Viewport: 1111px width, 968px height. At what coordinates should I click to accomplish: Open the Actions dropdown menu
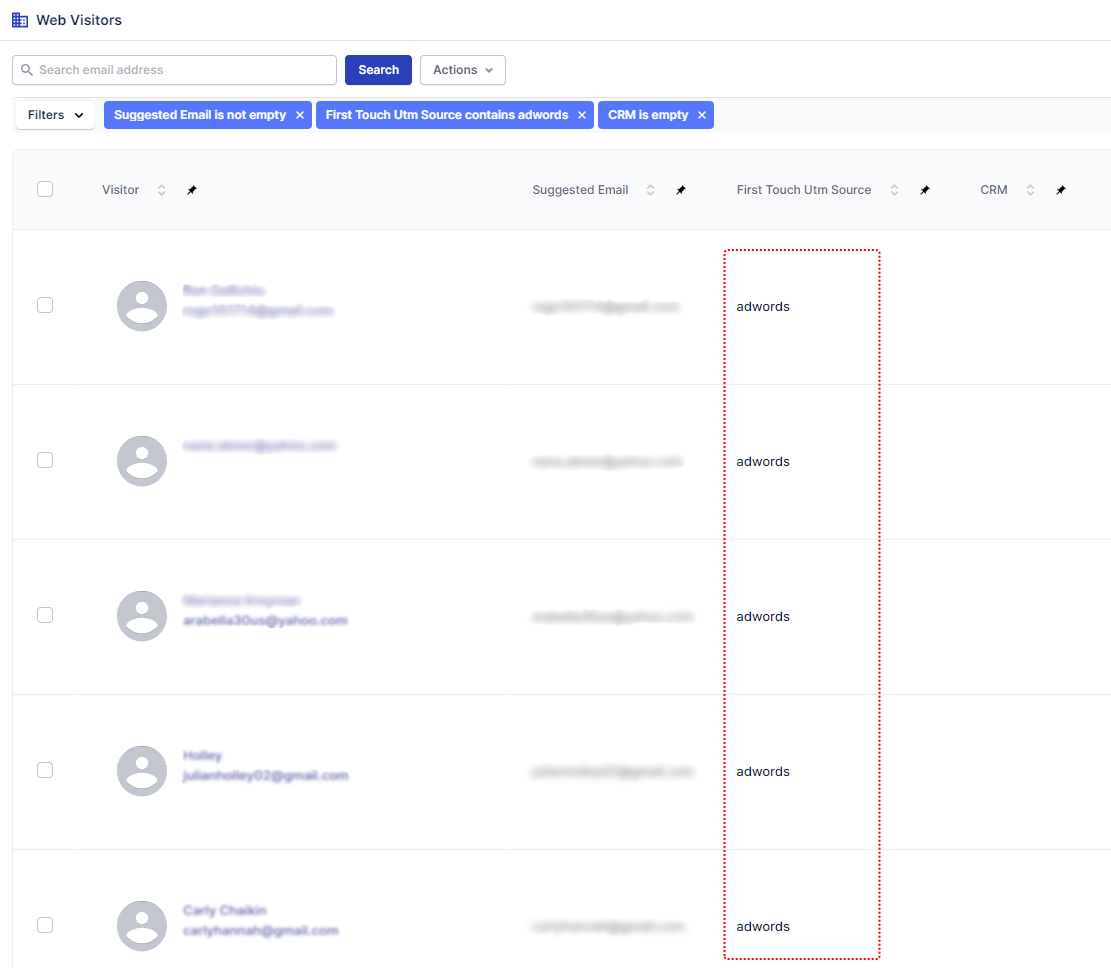pos(463,69)
